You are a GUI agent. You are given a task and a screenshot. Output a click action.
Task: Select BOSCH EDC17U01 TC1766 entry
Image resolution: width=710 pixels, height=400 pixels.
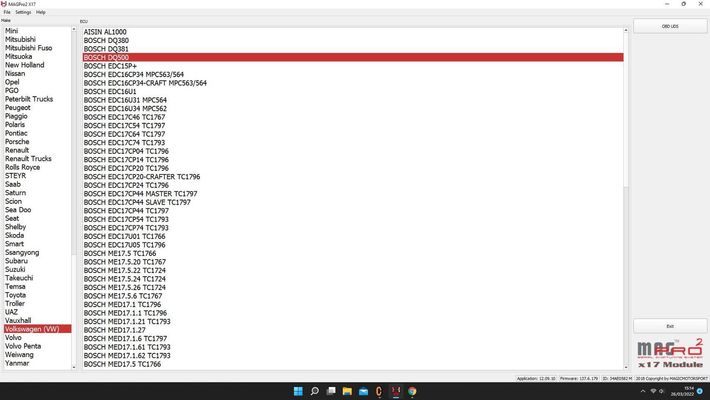tap(353, 236)
